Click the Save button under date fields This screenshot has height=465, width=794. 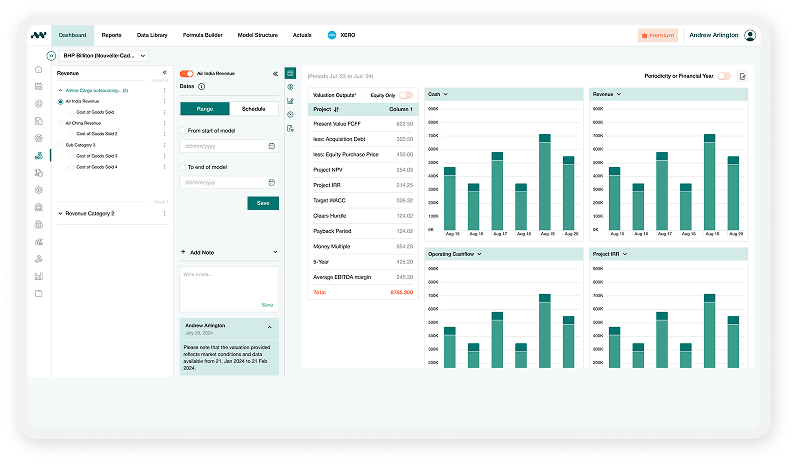[x=263, y=203]
